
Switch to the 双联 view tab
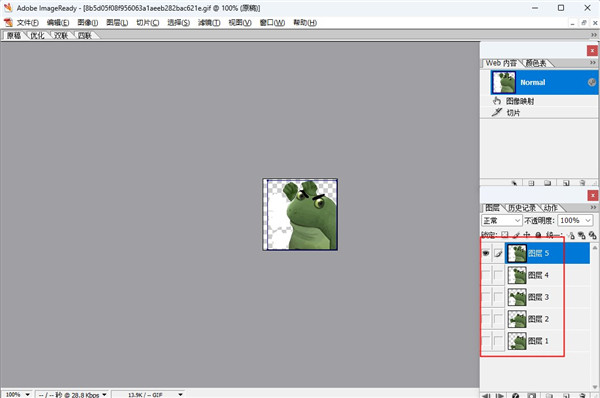point(61,36)
